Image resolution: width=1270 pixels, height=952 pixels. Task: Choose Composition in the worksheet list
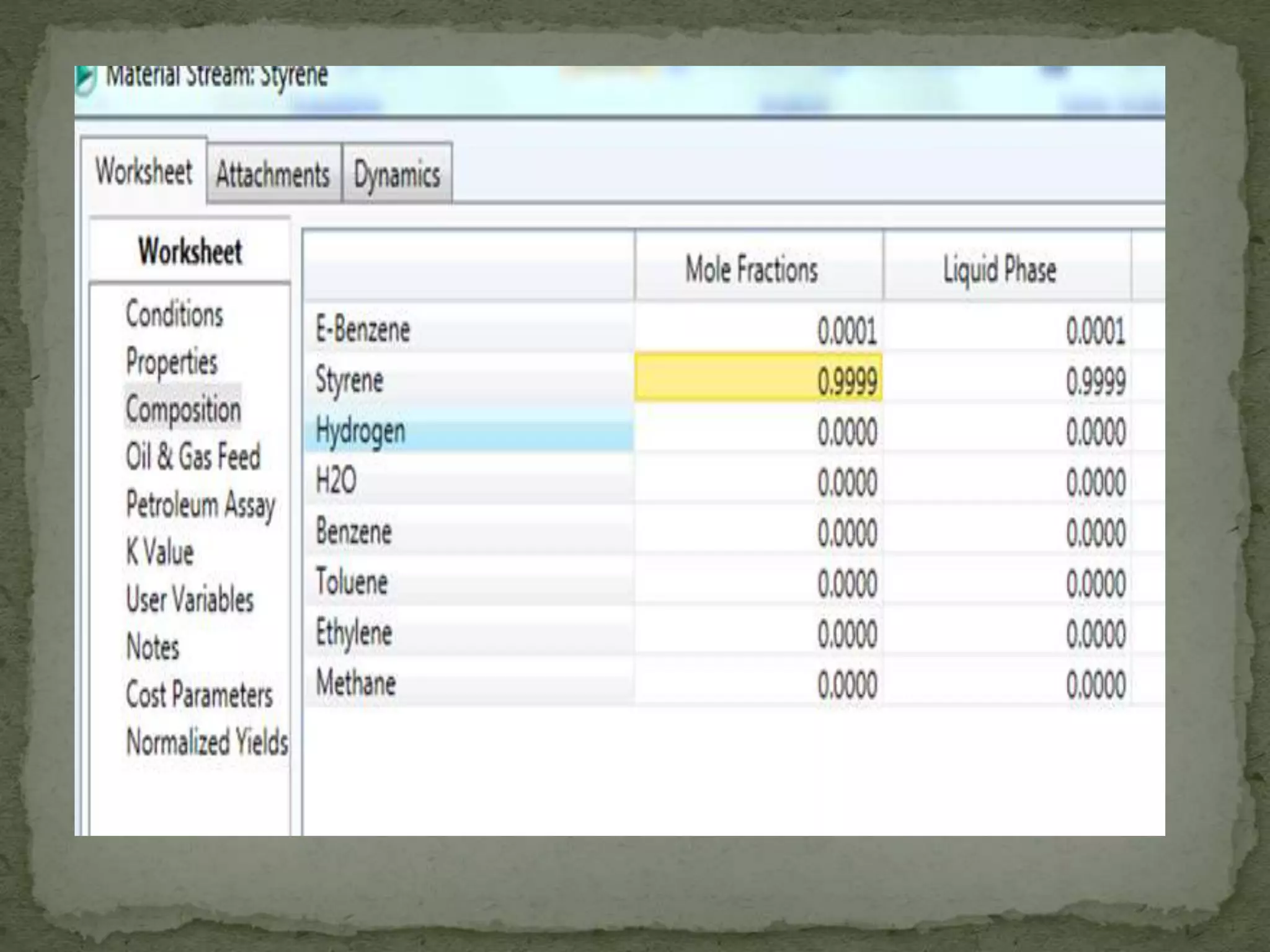tap(183, 410)
